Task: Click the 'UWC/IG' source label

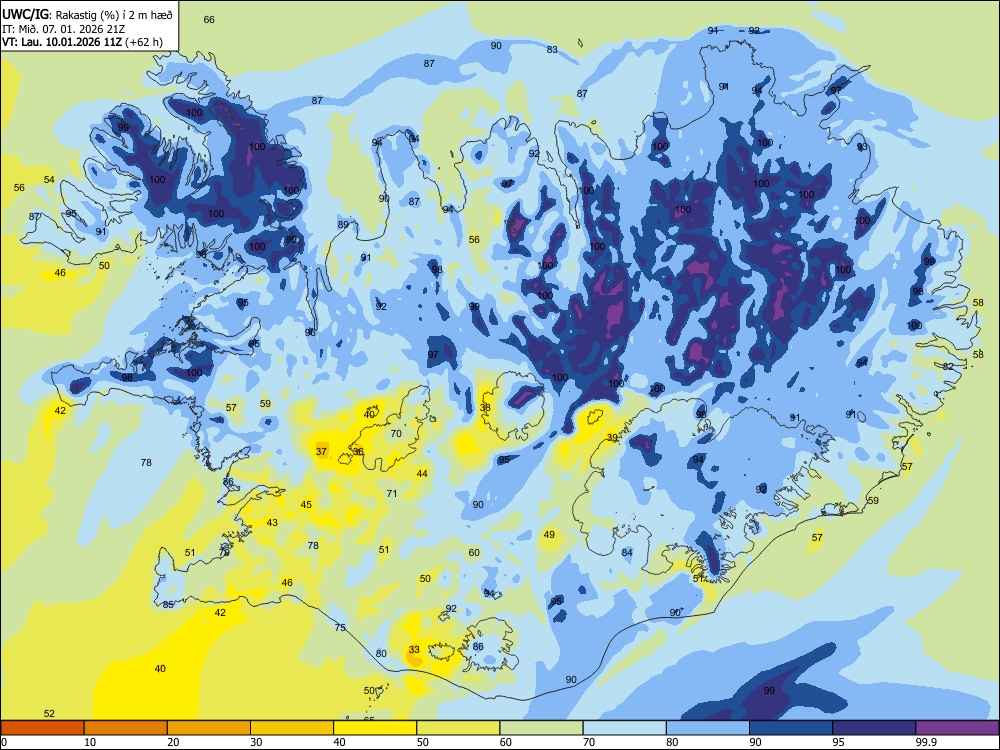Action: click(x=25, y=14)
